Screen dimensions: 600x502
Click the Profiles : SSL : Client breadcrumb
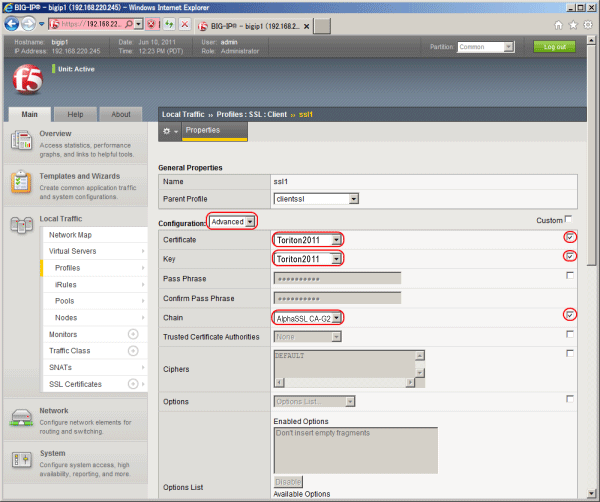[251, 114]
